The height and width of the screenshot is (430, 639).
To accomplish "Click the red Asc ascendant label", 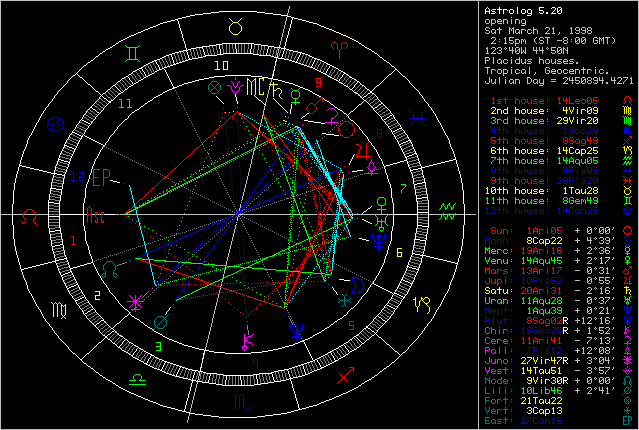I will pos(95,215).
